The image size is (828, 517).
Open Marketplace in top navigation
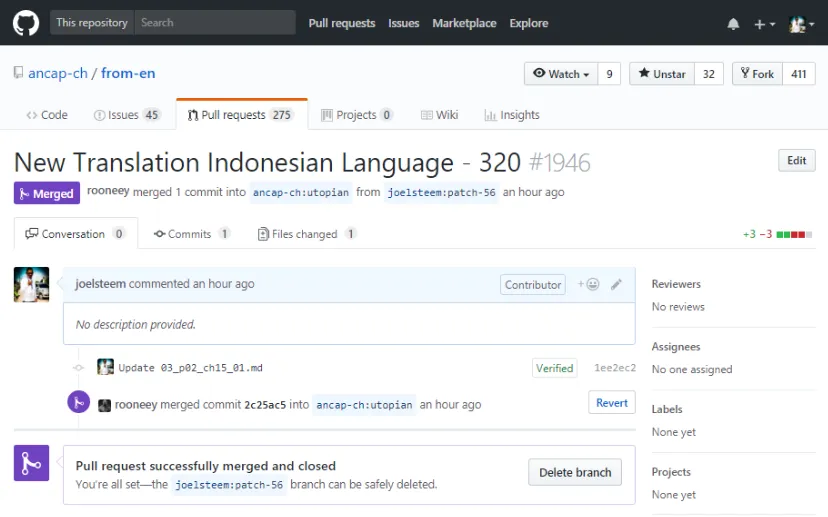tap(464, 23)
